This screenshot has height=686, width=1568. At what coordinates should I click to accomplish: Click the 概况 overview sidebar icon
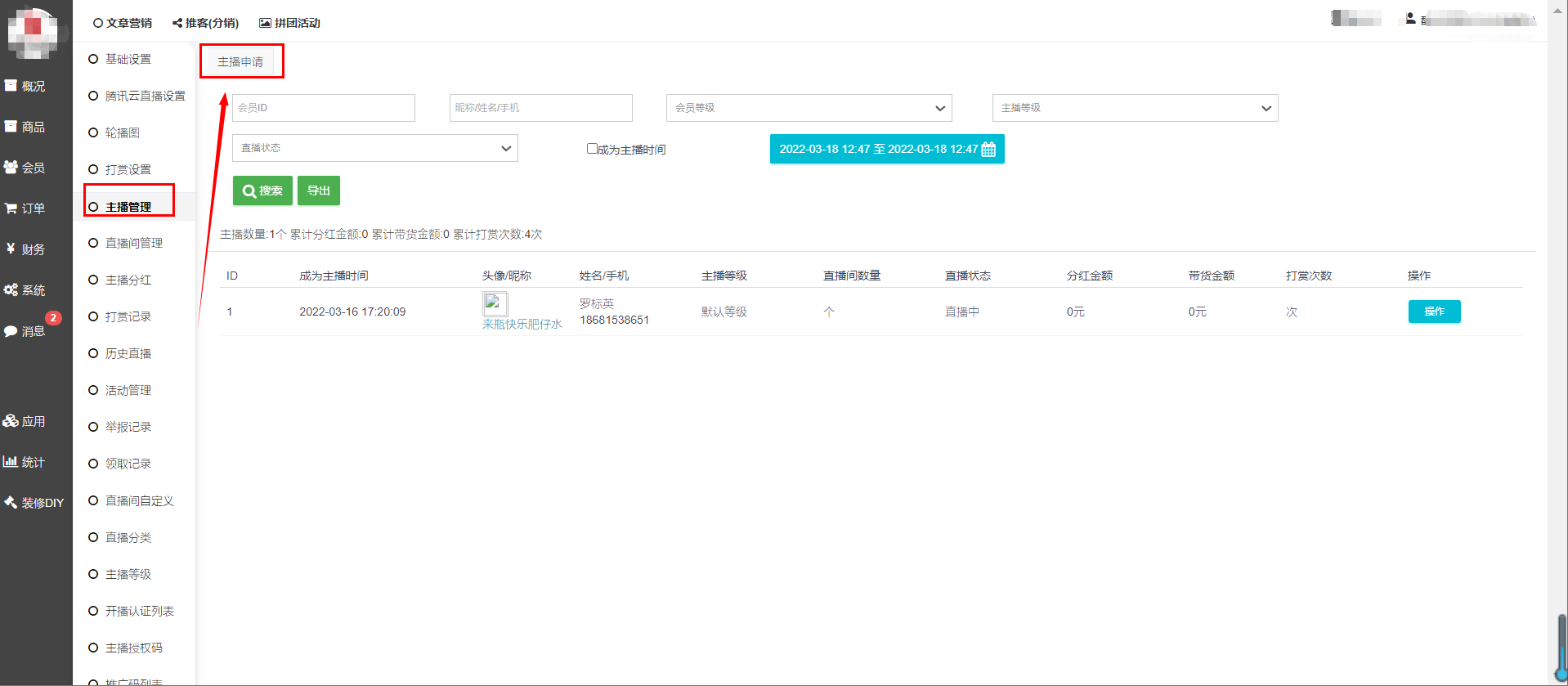pyautogui.click(x=11, y=86)
